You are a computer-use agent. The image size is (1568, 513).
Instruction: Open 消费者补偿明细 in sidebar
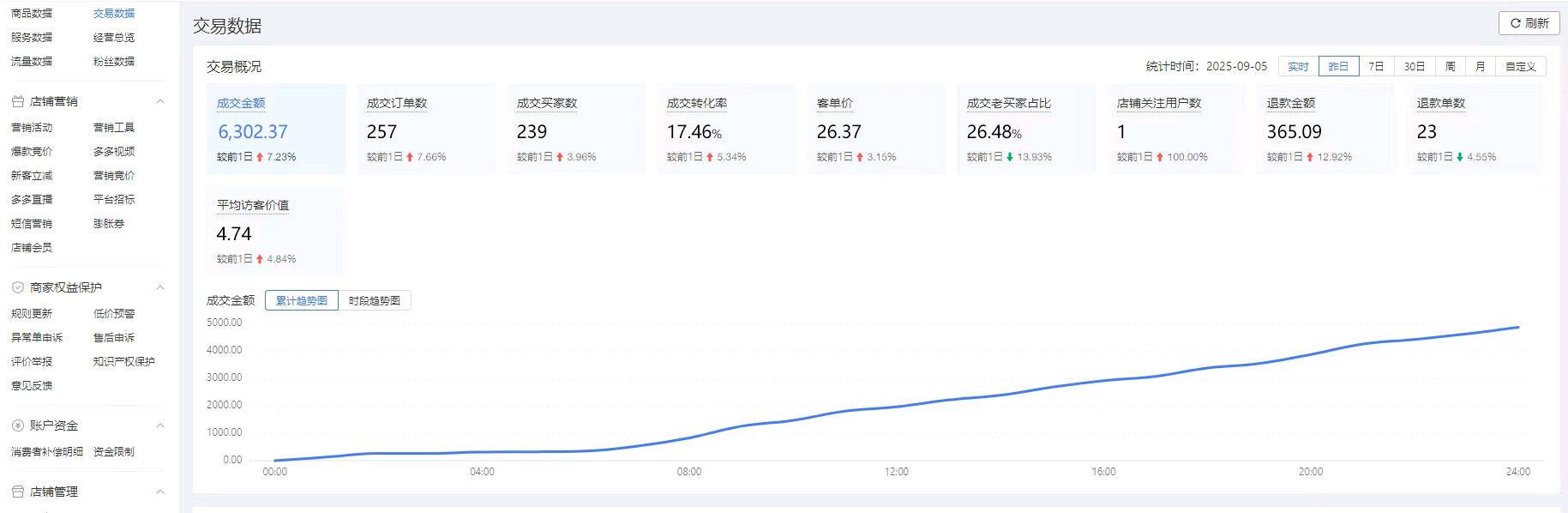(x=47, y=451)
